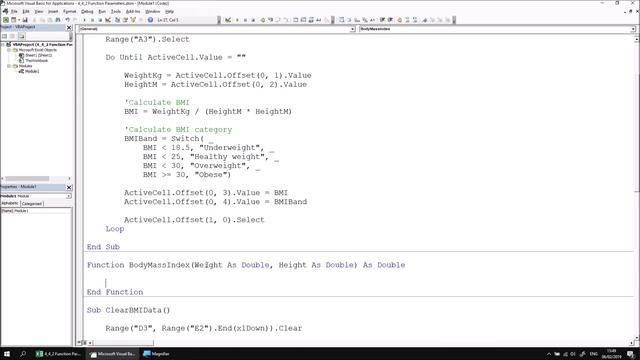Viewport: 640px width, 360px height.
Task: Click the Save floppy disk icon
Action: pos(25,20)
